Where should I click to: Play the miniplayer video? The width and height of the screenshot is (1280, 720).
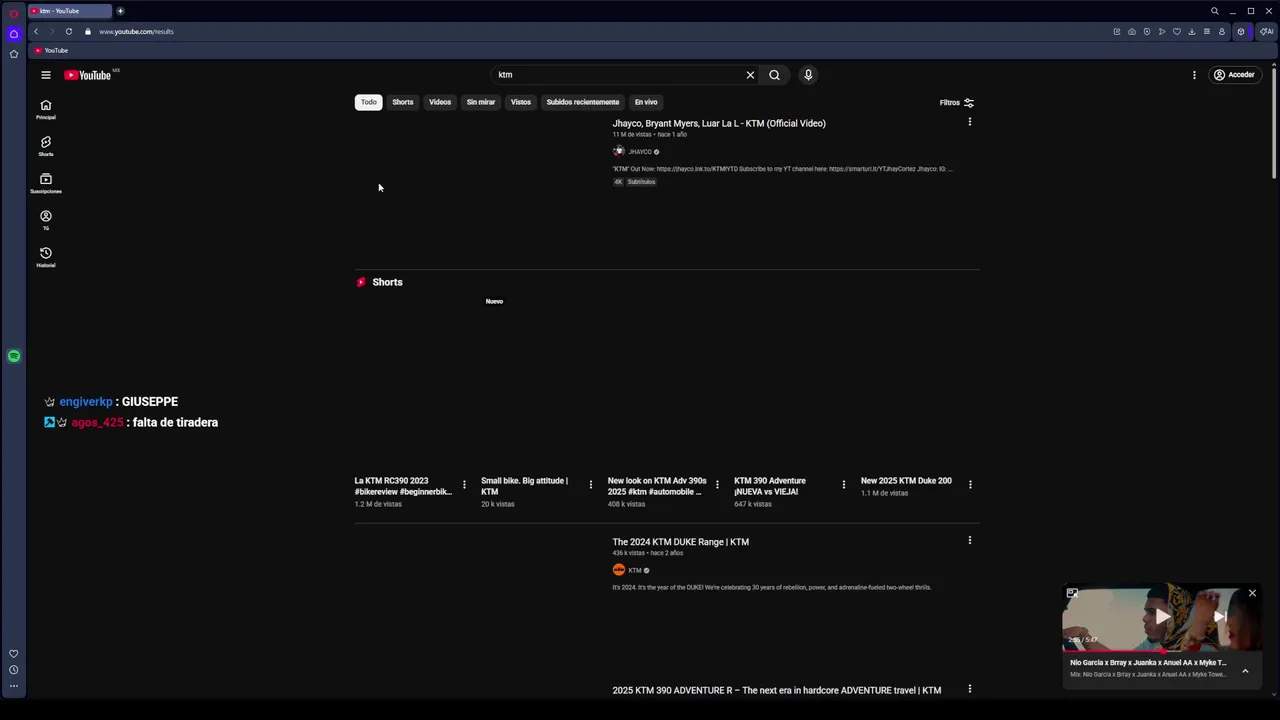[1162, 617]
